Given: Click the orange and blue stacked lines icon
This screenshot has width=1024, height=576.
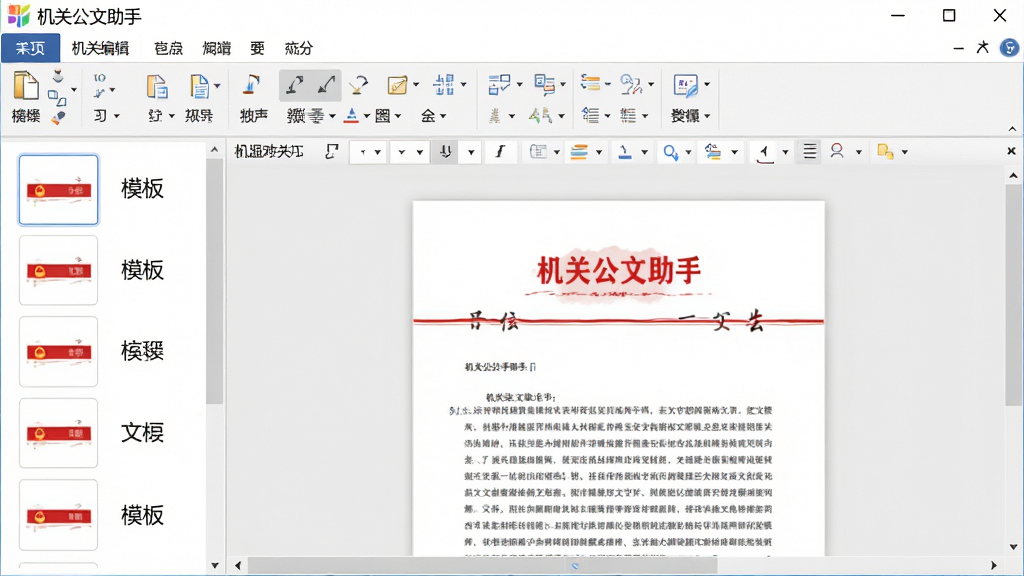Looking at the screenshot, I should (x=579, y=152).
